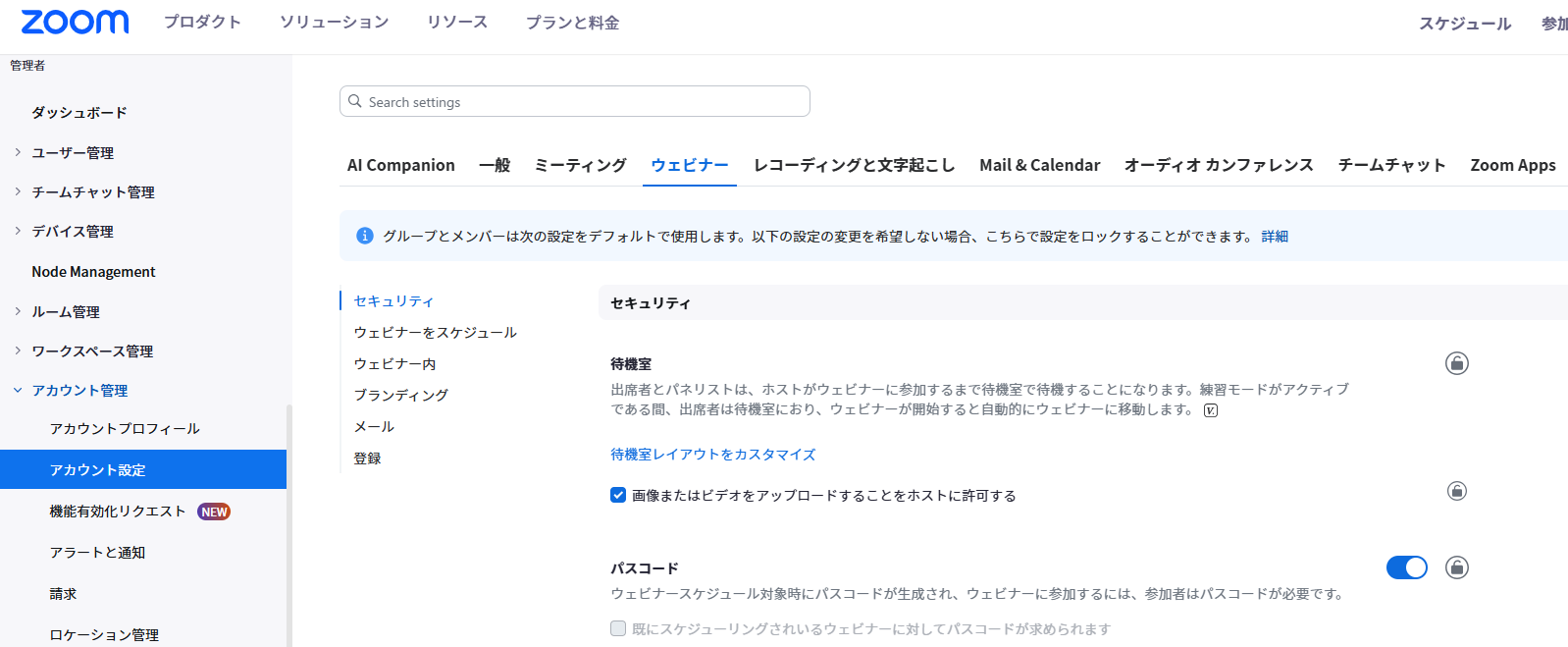Open チームチャット tab
The height and width of the screenshot is (647, 1568).
click(1391, 165)
